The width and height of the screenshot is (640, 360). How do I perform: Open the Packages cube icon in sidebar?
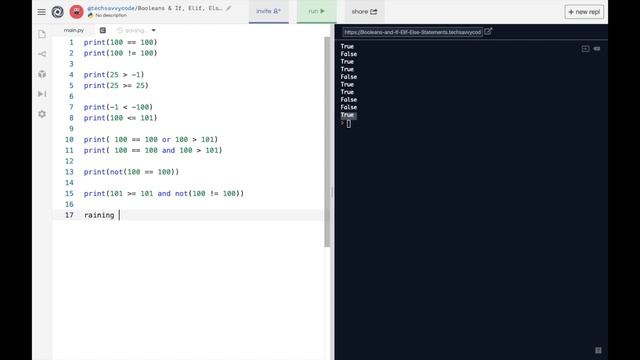[x=42, y=74]
